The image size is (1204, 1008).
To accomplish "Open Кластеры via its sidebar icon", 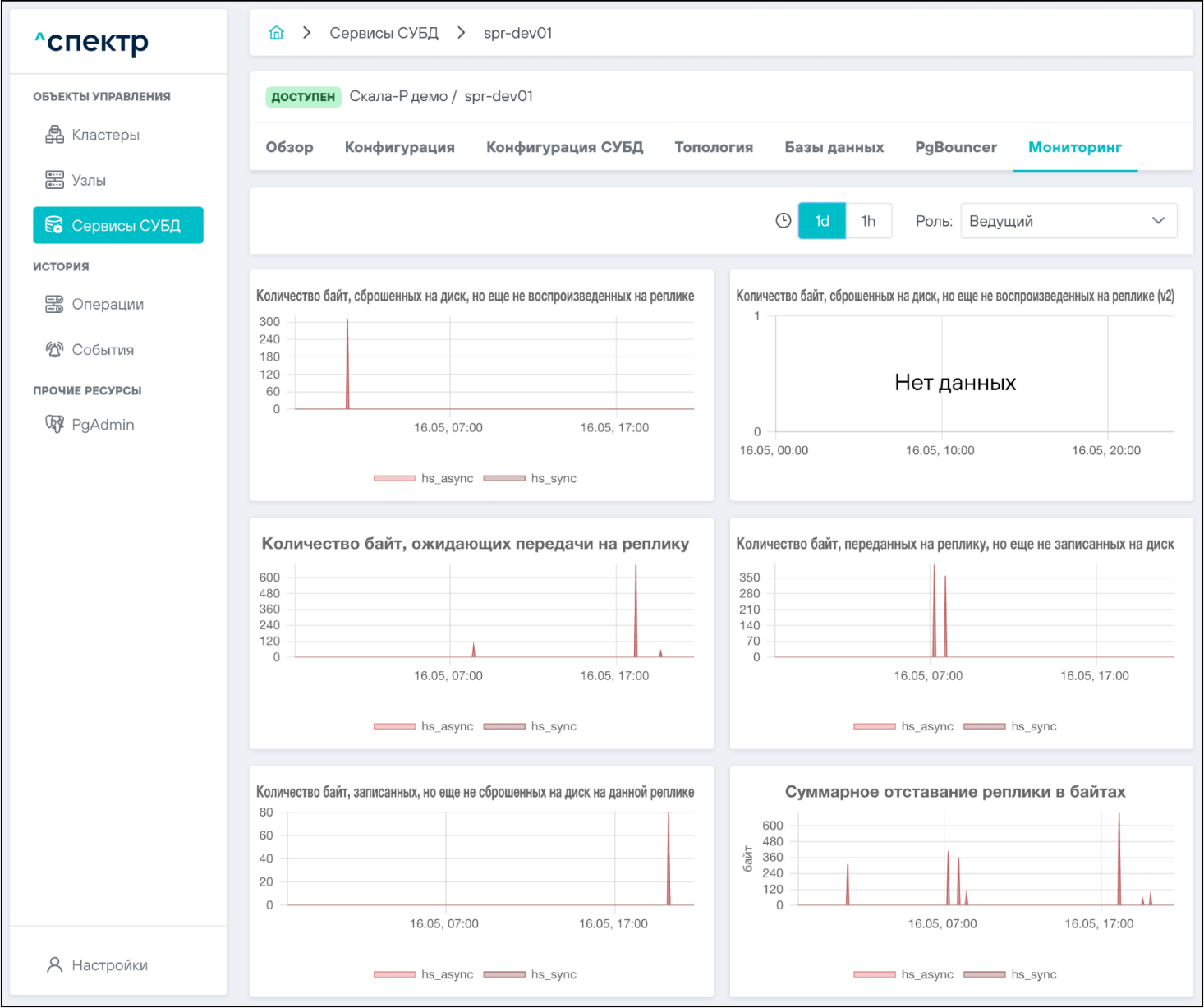I will coord(54,135).
